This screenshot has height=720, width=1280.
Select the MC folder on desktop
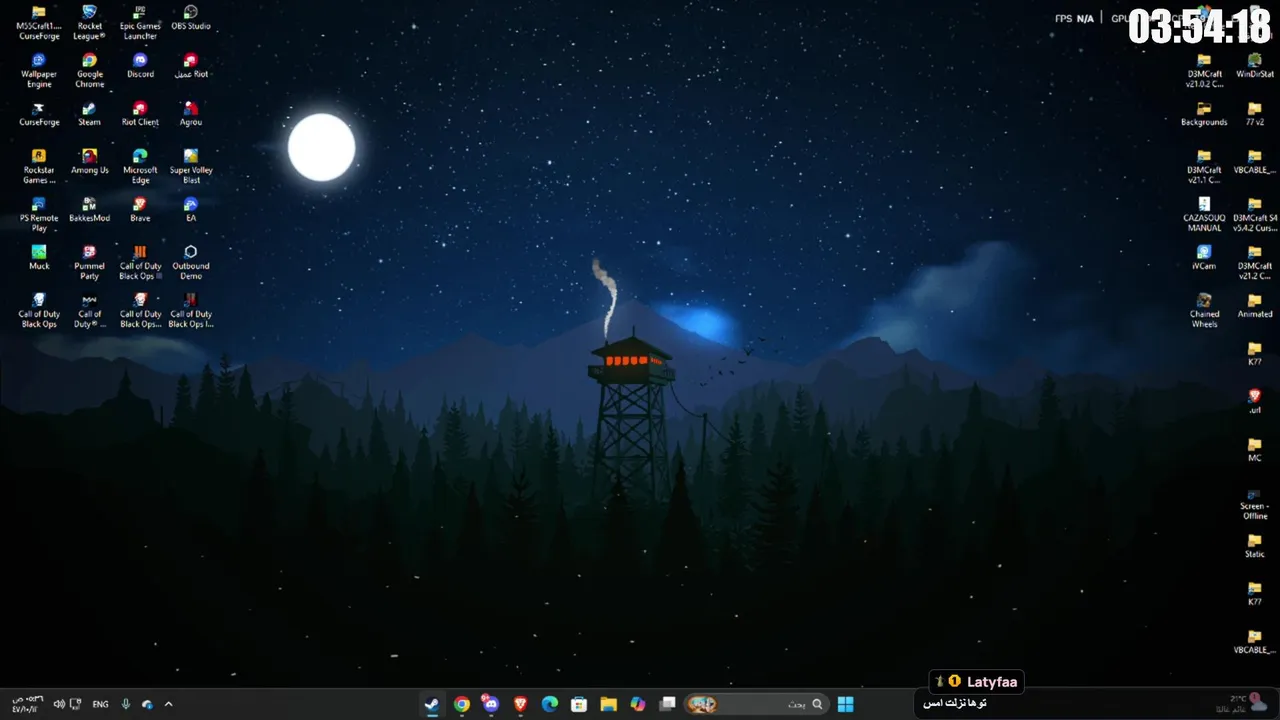pyautogui.click(x=1254, y=451)
